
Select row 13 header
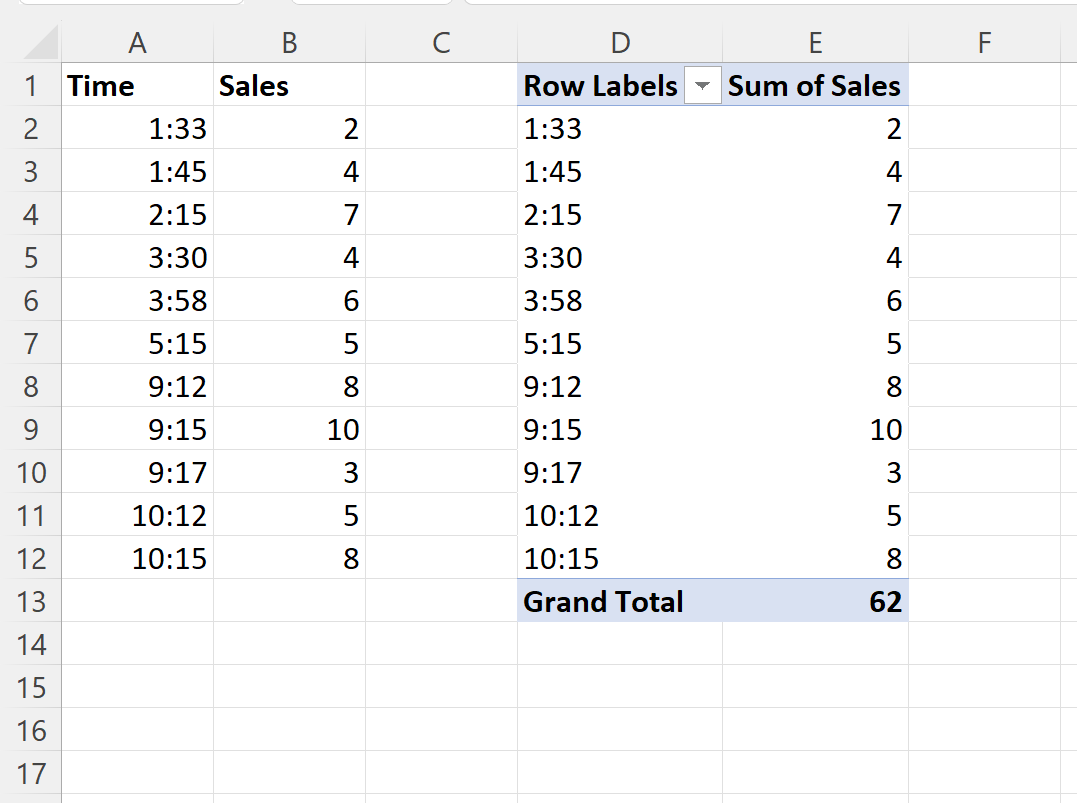(x=33, y=601)
